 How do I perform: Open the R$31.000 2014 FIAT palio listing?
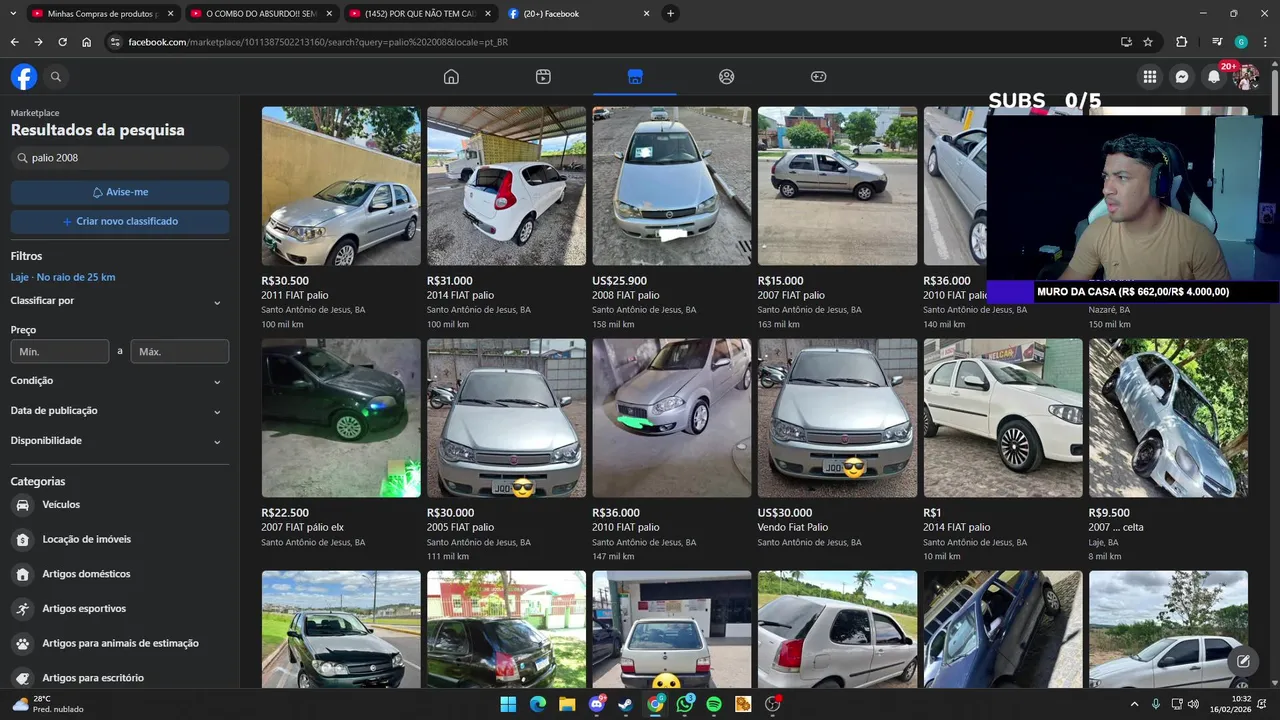(506, 219)
